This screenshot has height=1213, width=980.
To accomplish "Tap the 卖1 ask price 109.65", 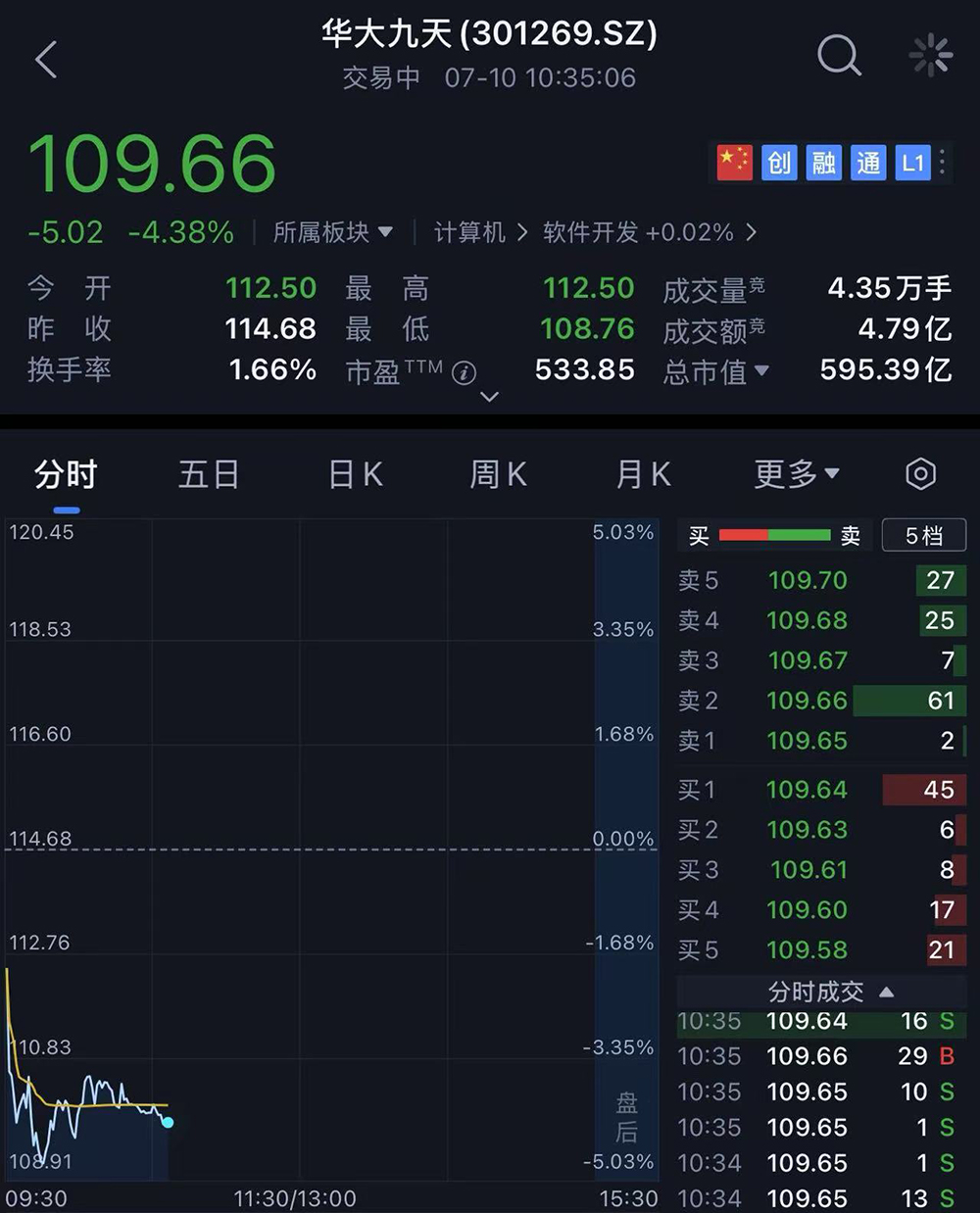I will (808, 741).
